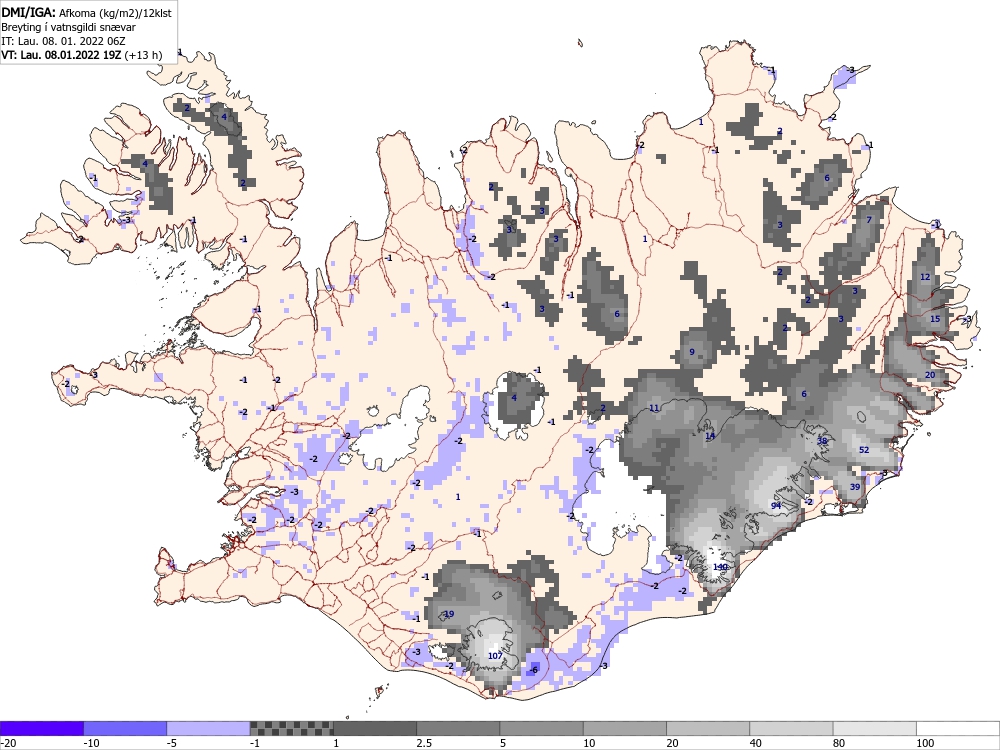1000x750 pixels.
Task: Choose the light gray 20 to 40 legend swatch
Action: coord(708,728)
